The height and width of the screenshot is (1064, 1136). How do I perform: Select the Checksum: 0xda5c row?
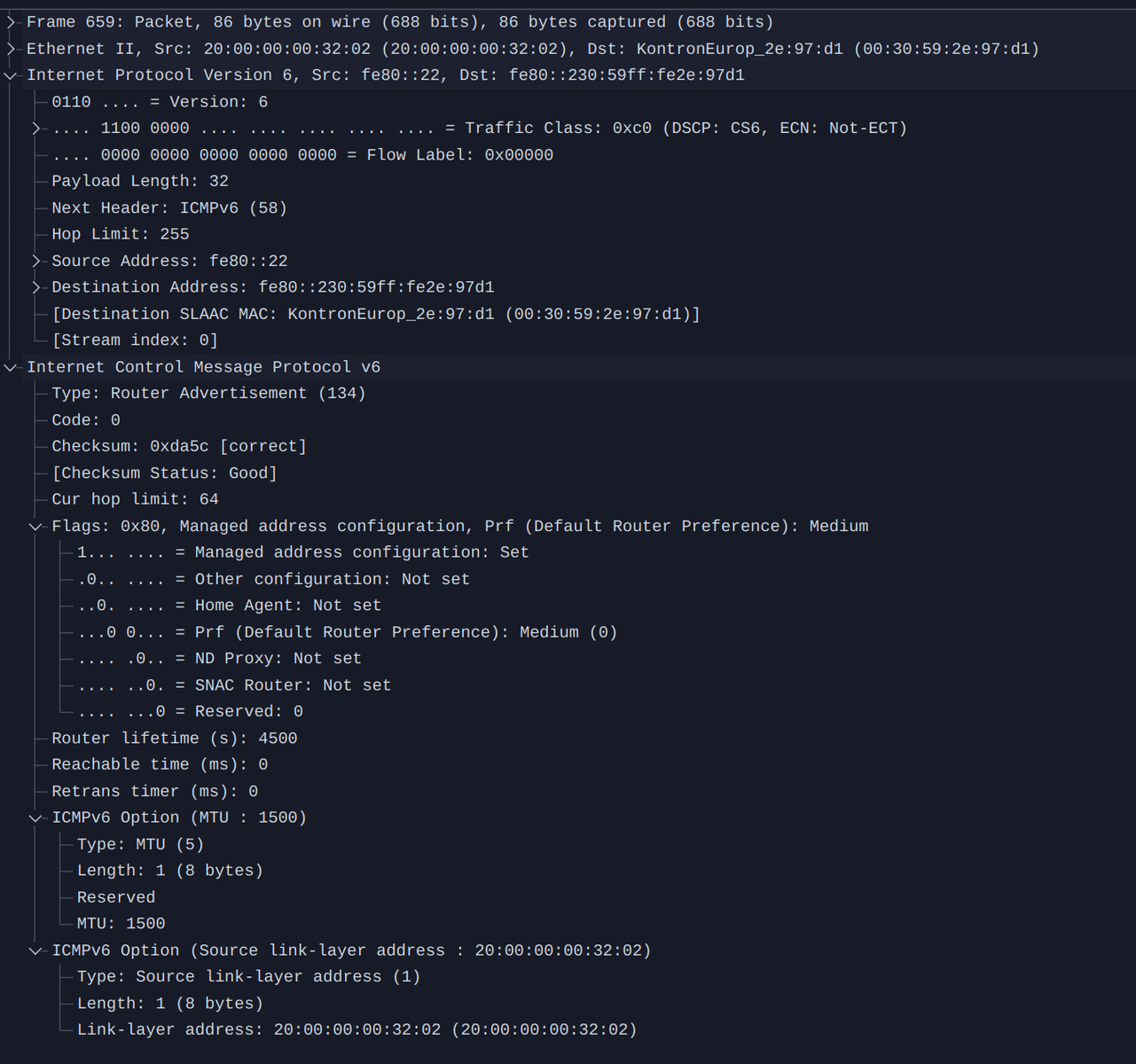click(179, 446)
